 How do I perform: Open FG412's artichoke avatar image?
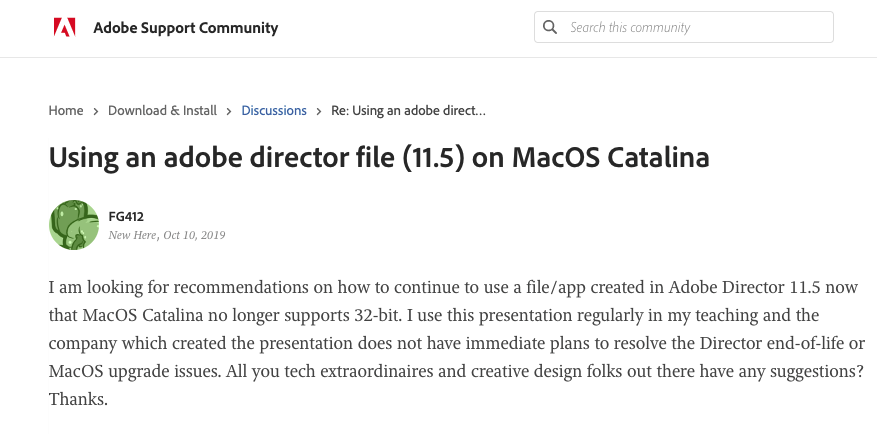[73, 225]
